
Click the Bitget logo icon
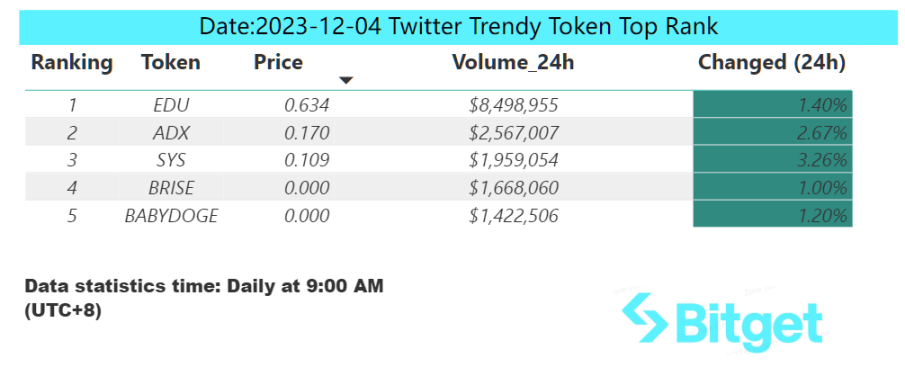tap(644, 317)
